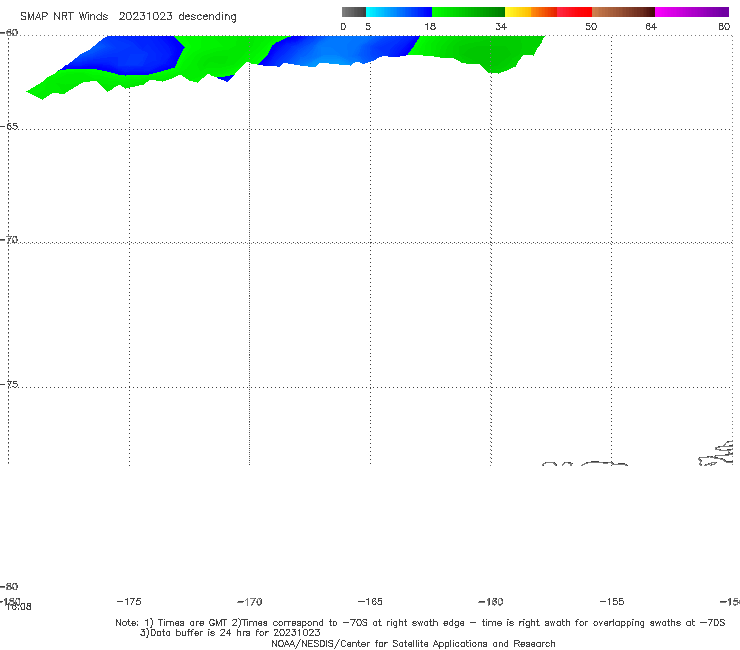Click the magenta-purple segment of the color bar
This screenshot has height=650, width=740.
tap(692, 12)
